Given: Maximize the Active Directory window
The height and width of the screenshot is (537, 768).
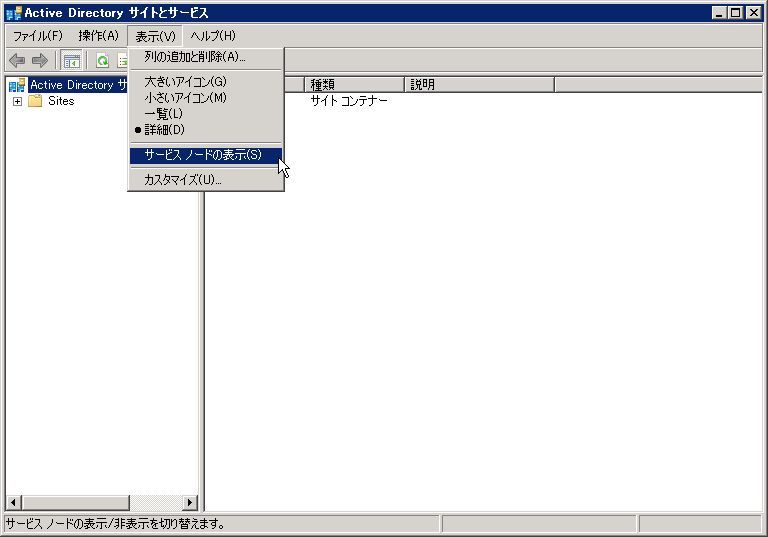Looking at the screenshot, I should click(736, 13).
